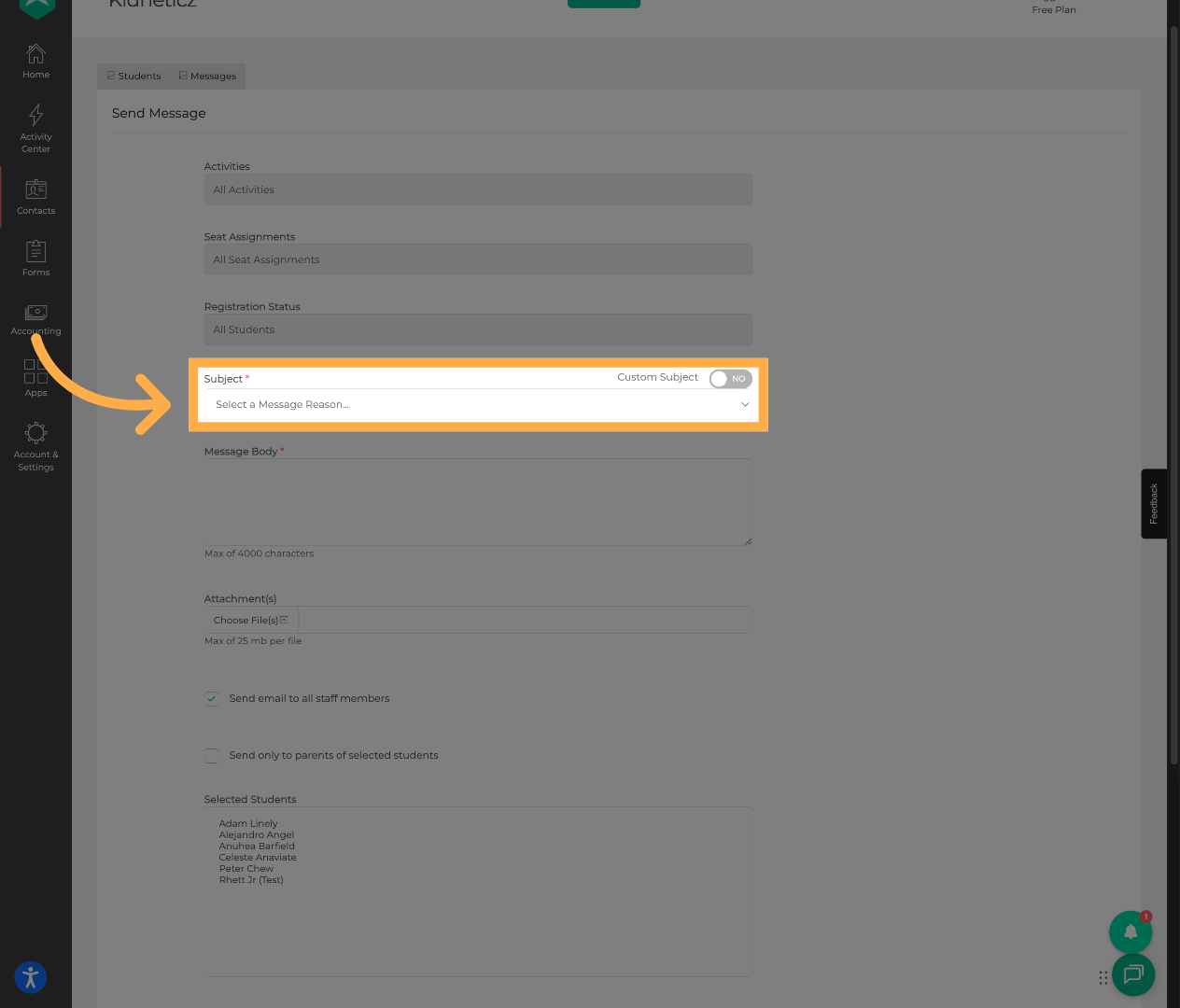Screen dimensions: 1180x1008
Task: Open the All Activities dropdown
Action: point(477,189)
